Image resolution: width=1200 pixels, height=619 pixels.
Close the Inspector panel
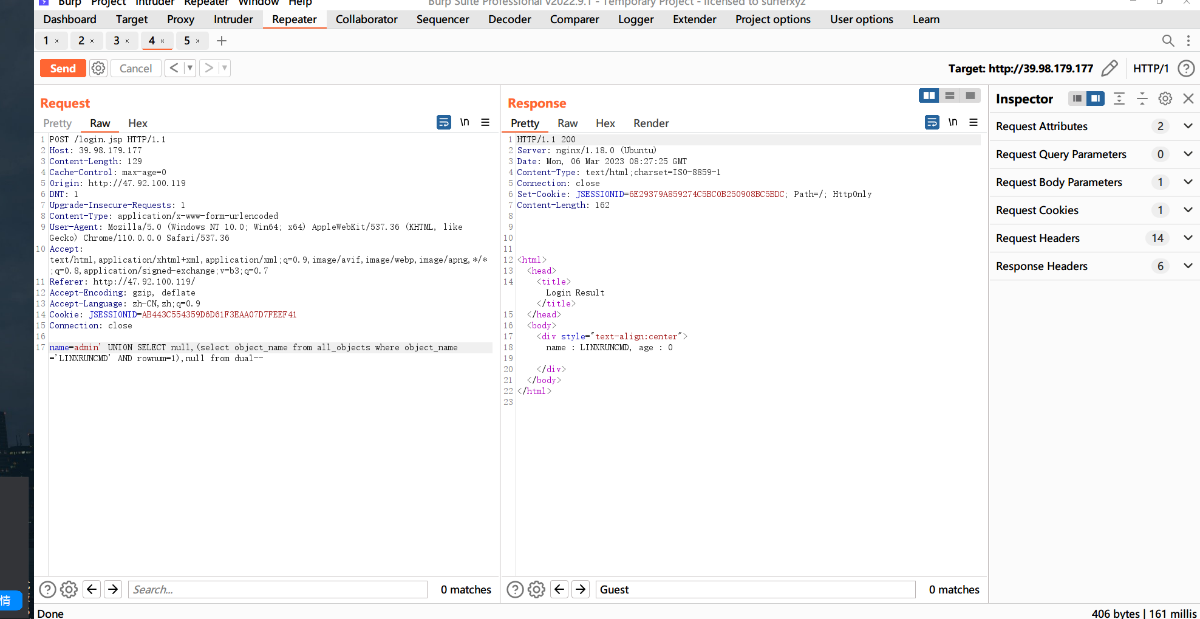tap(1188, 99)
